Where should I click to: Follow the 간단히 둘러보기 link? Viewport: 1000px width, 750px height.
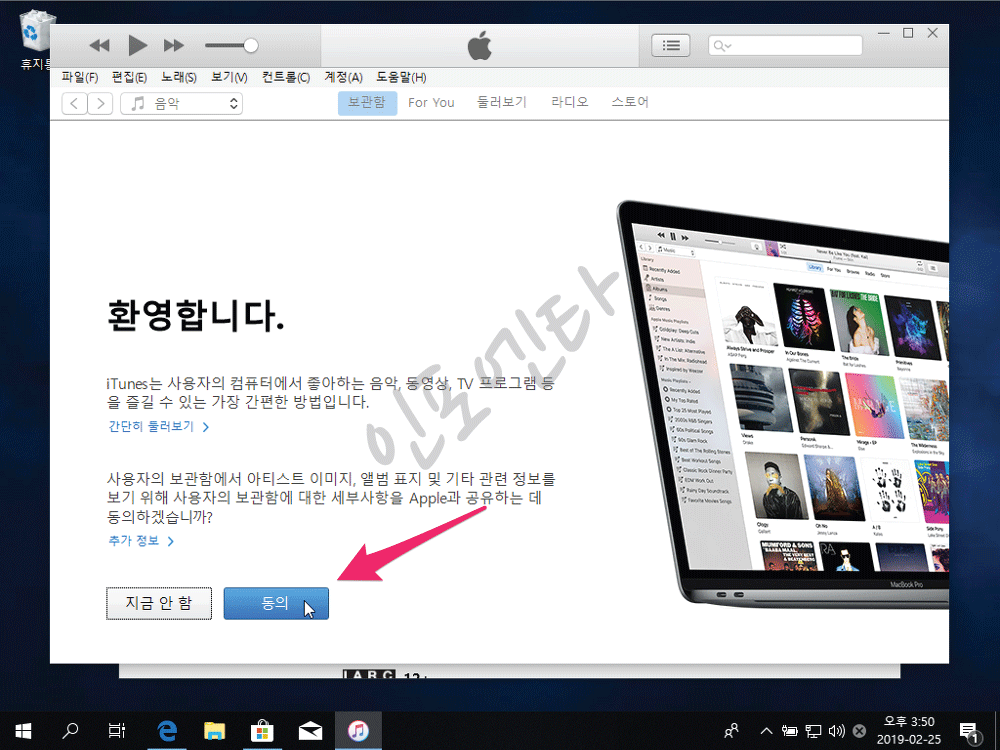159,427
